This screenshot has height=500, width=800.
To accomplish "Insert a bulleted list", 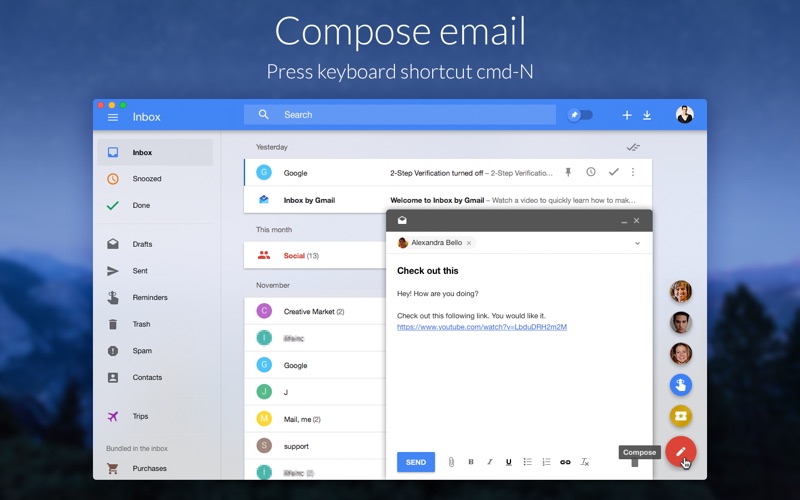I will pyautogui.click(x=527, y=462).
